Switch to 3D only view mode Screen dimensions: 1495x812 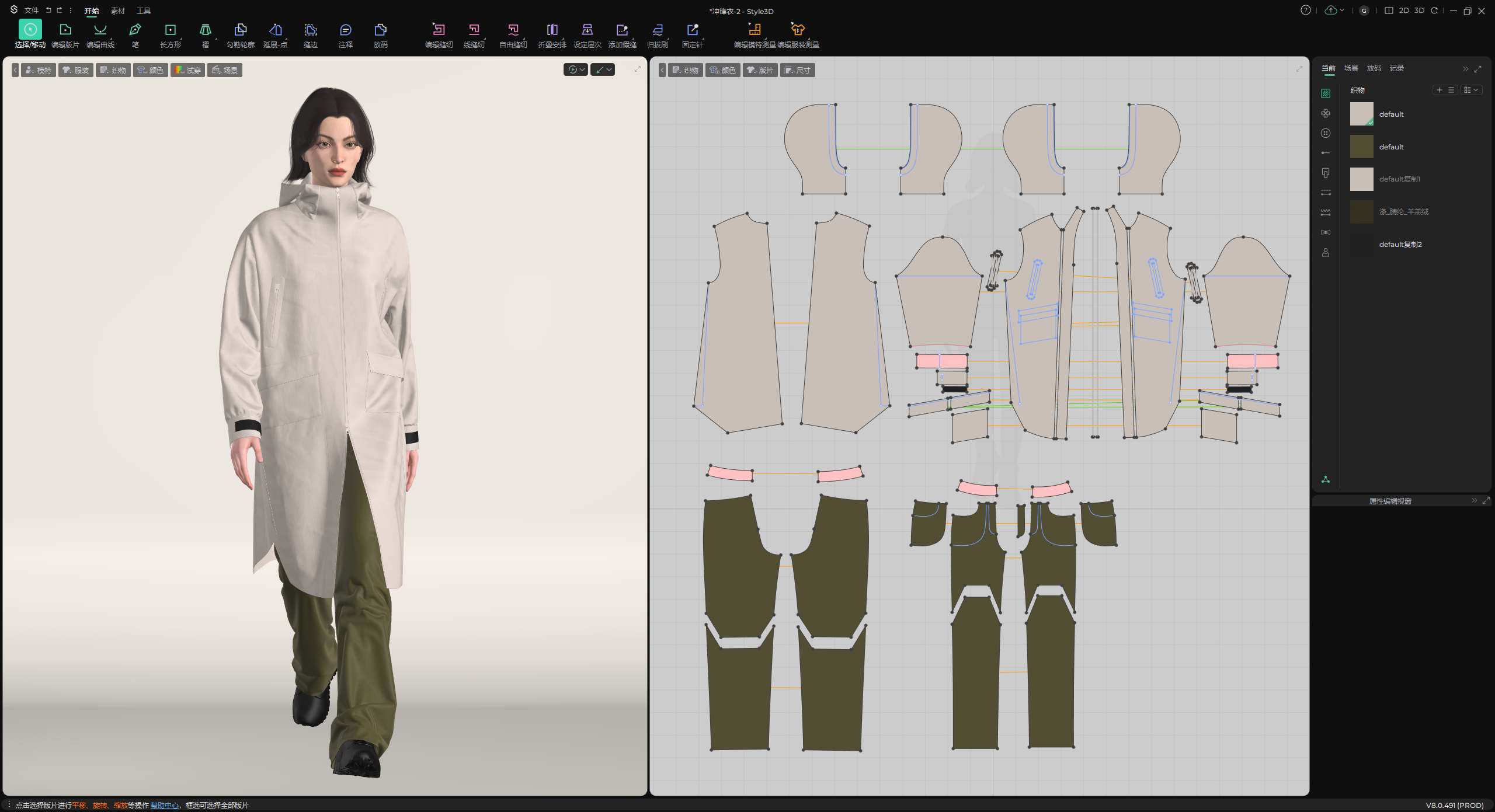click(x=1419, y=11)
